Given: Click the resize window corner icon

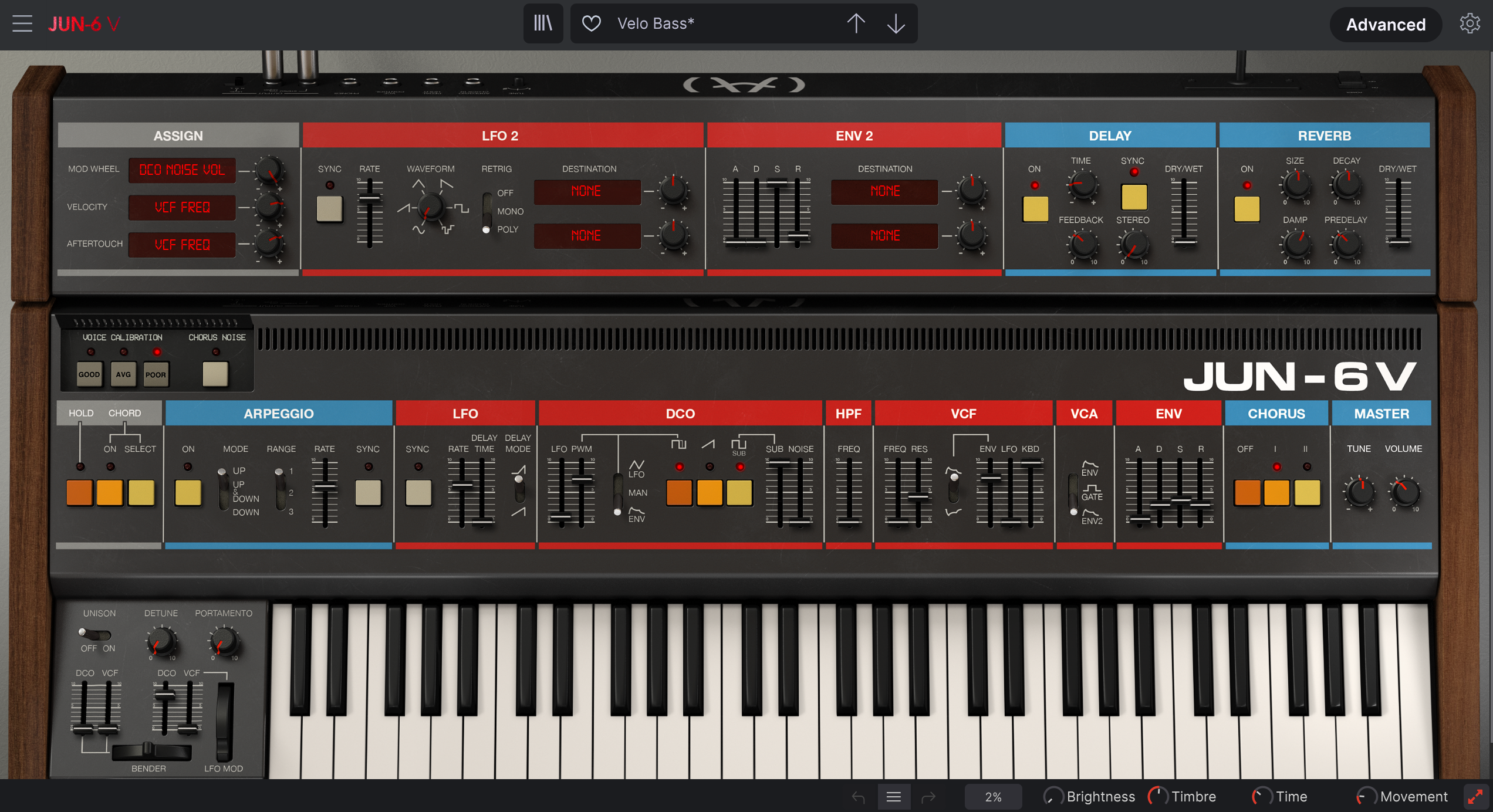Looking at the screenshot, I should [x=1475, y=797].
